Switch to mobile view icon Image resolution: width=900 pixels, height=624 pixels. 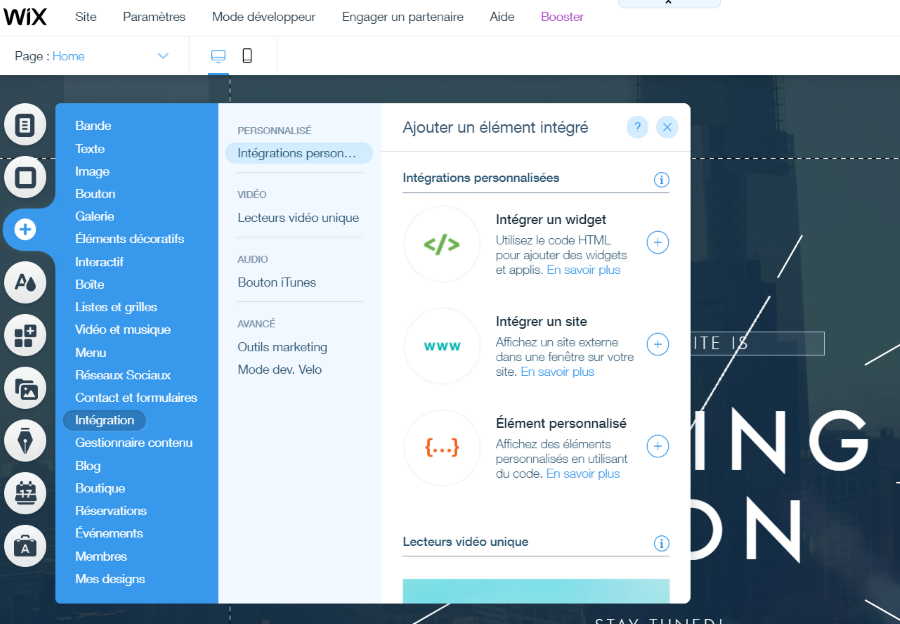[x=247, y=56]
